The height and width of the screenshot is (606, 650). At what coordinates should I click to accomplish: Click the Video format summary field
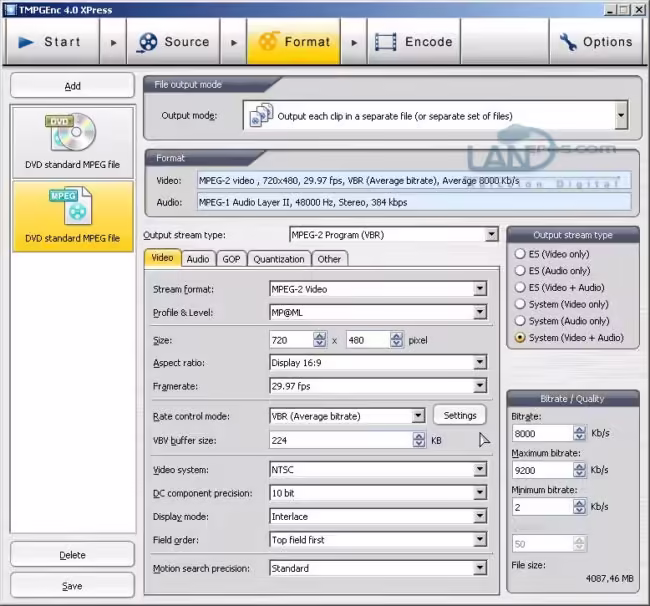pyautogui.click(x=414, y=180)
